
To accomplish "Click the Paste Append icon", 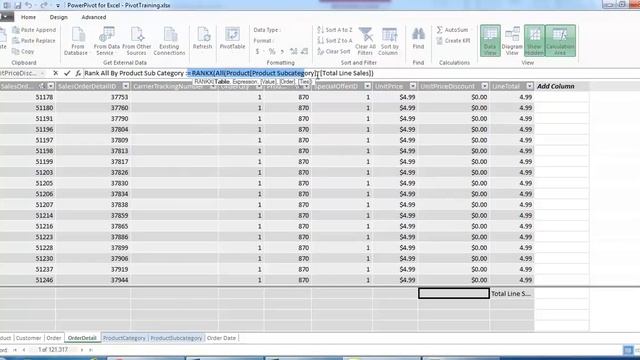I will coord(34,30).
